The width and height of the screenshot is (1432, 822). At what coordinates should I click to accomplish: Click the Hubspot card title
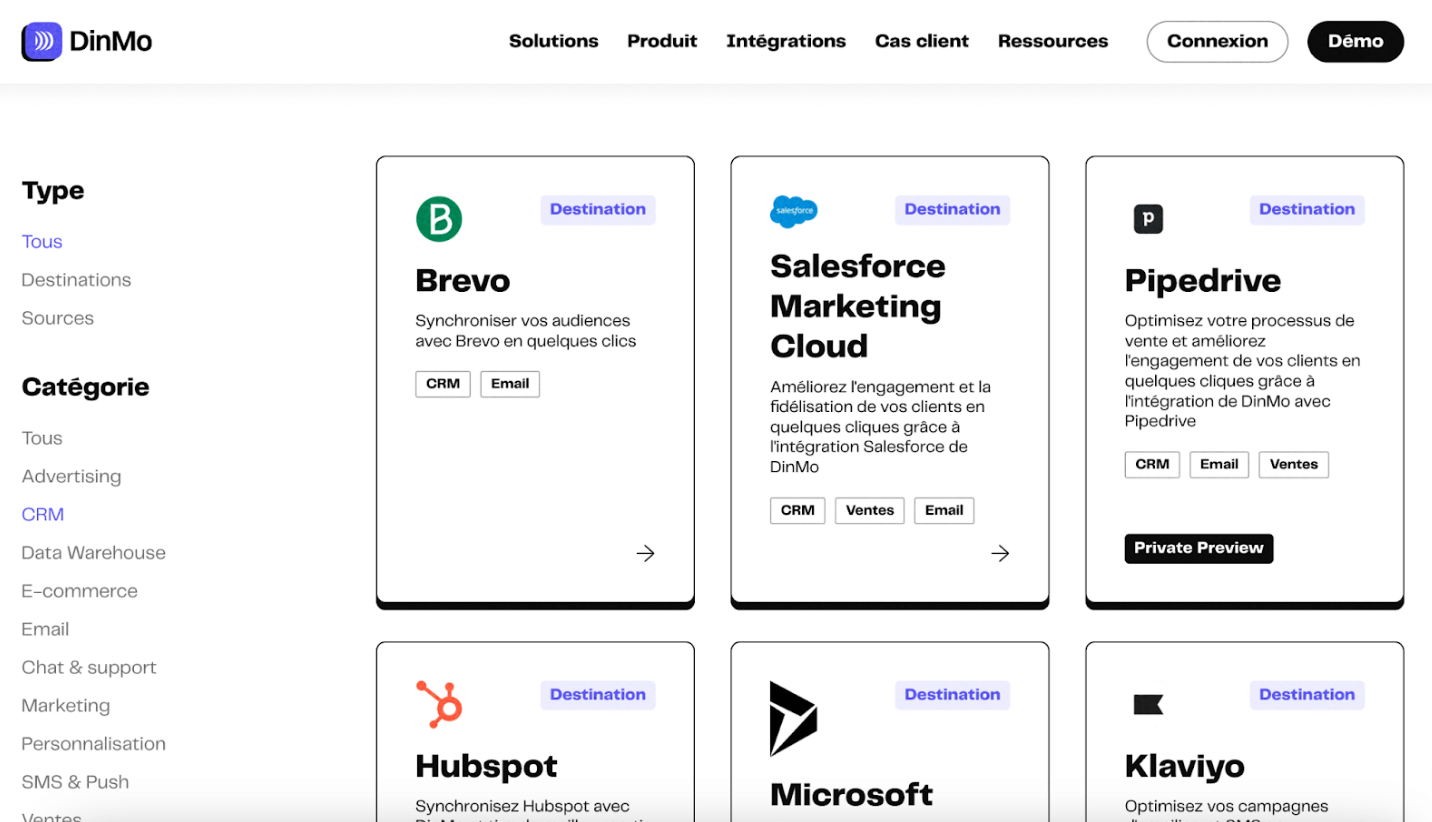(x=486, y=766)
